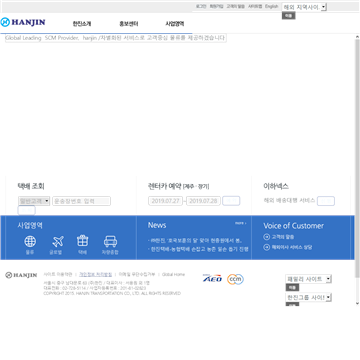
Task: Open the 한진택배-농협택배 news headline
Action: pyautogui.click(x=198, y=249)
